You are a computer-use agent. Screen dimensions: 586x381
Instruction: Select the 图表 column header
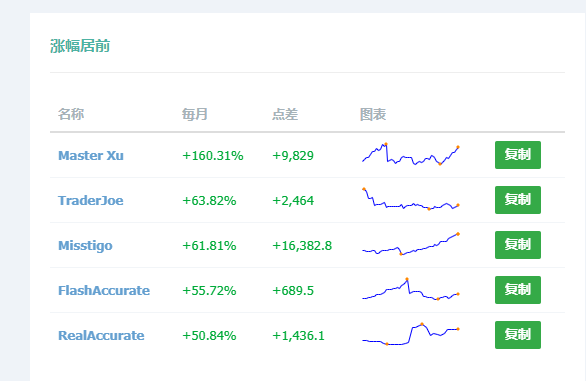point(373,114)
